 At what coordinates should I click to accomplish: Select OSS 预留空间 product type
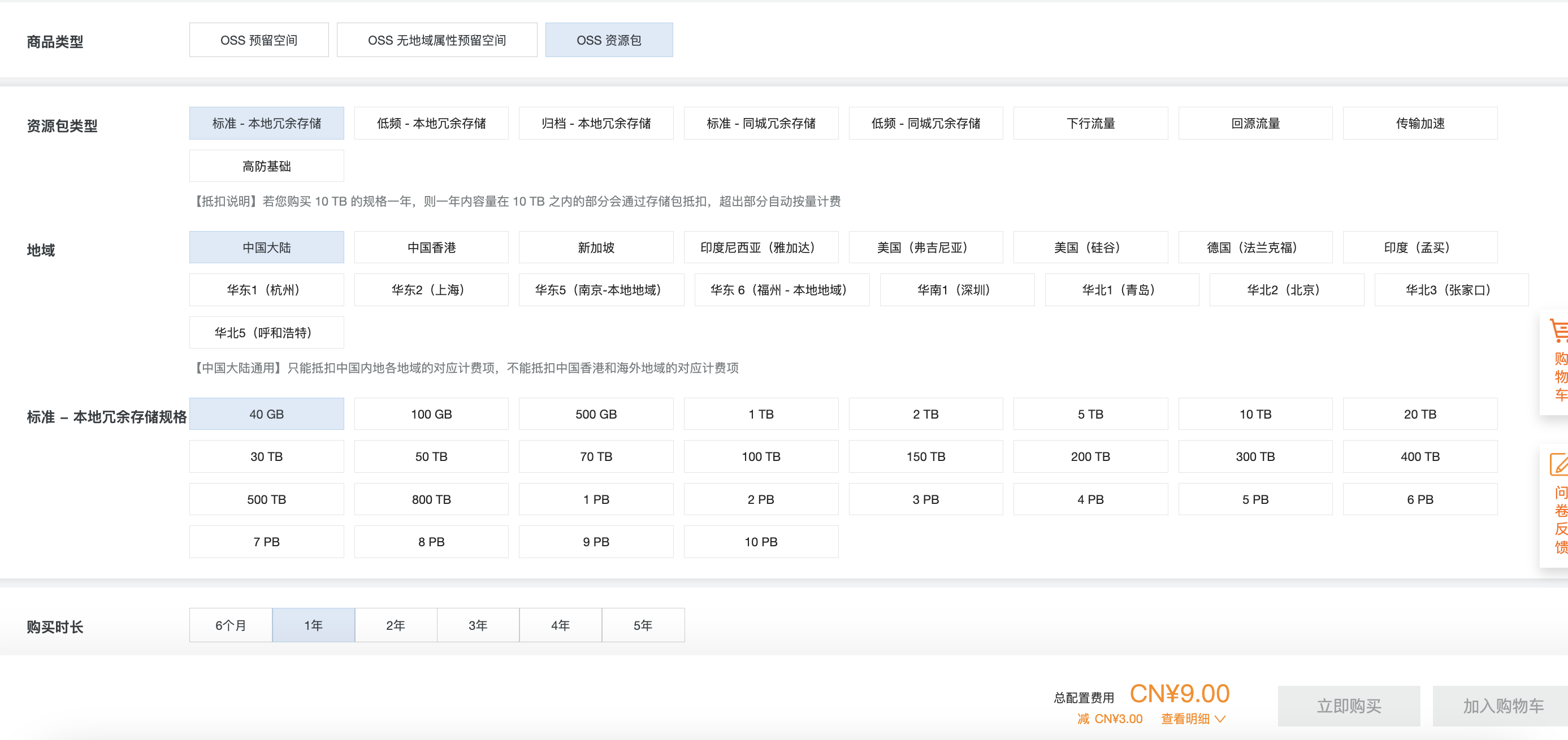[259, 40]
